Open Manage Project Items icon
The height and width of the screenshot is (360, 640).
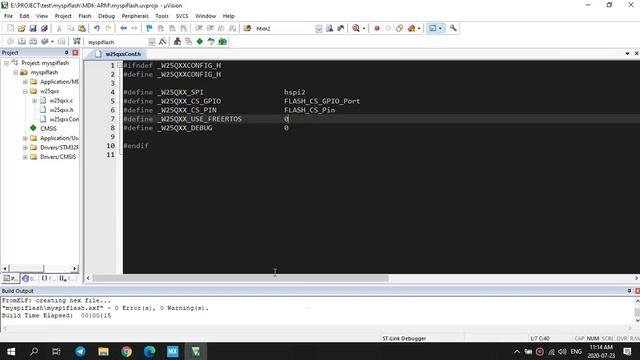177,42
